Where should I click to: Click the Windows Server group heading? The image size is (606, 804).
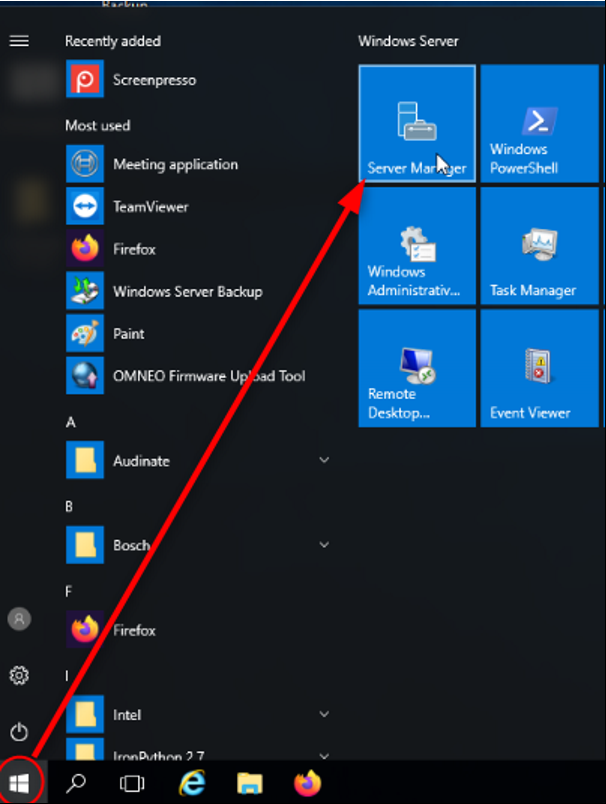408,41
